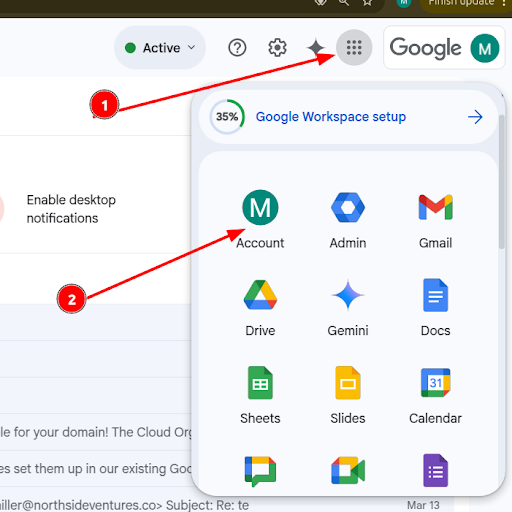This screenshot has height=512, width=512.
Task: Click Enable desktop notifications text
Action: point(71,209)
